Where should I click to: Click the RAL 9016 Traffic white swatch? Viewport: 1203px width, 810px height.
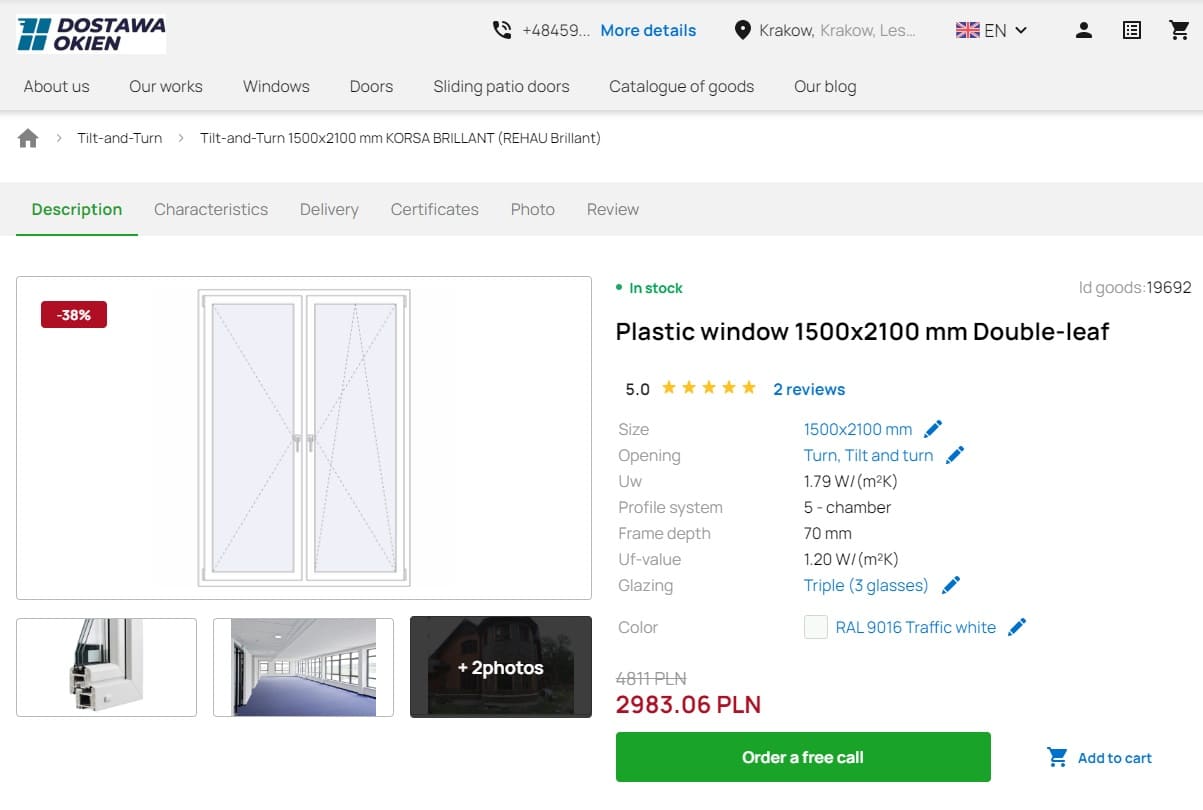pos(815,627)
